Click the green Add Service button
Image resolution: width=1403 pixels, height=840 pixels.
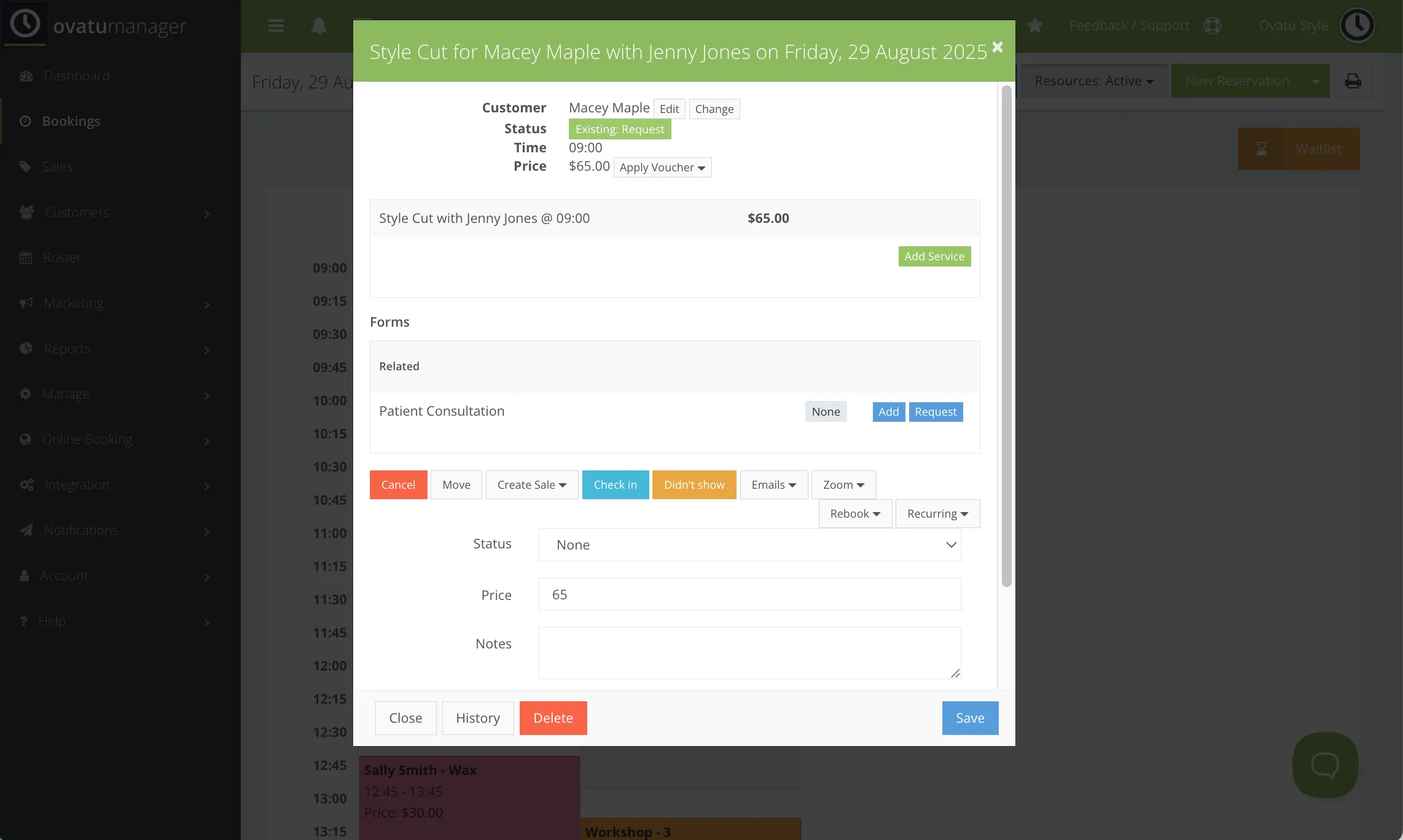[x=934, y=256]
